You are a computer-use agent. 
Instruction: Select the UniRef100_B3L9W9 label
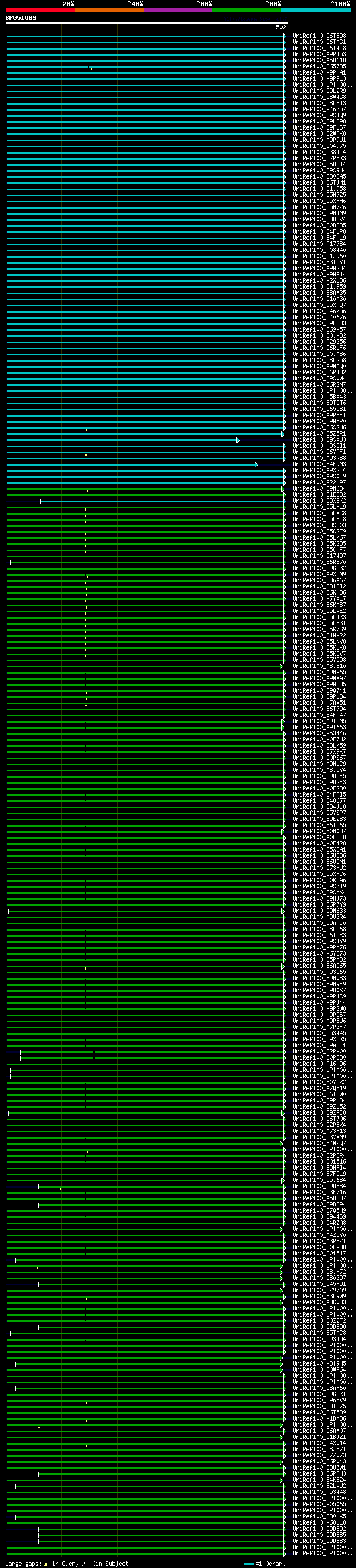click(x=319, y=1296)
